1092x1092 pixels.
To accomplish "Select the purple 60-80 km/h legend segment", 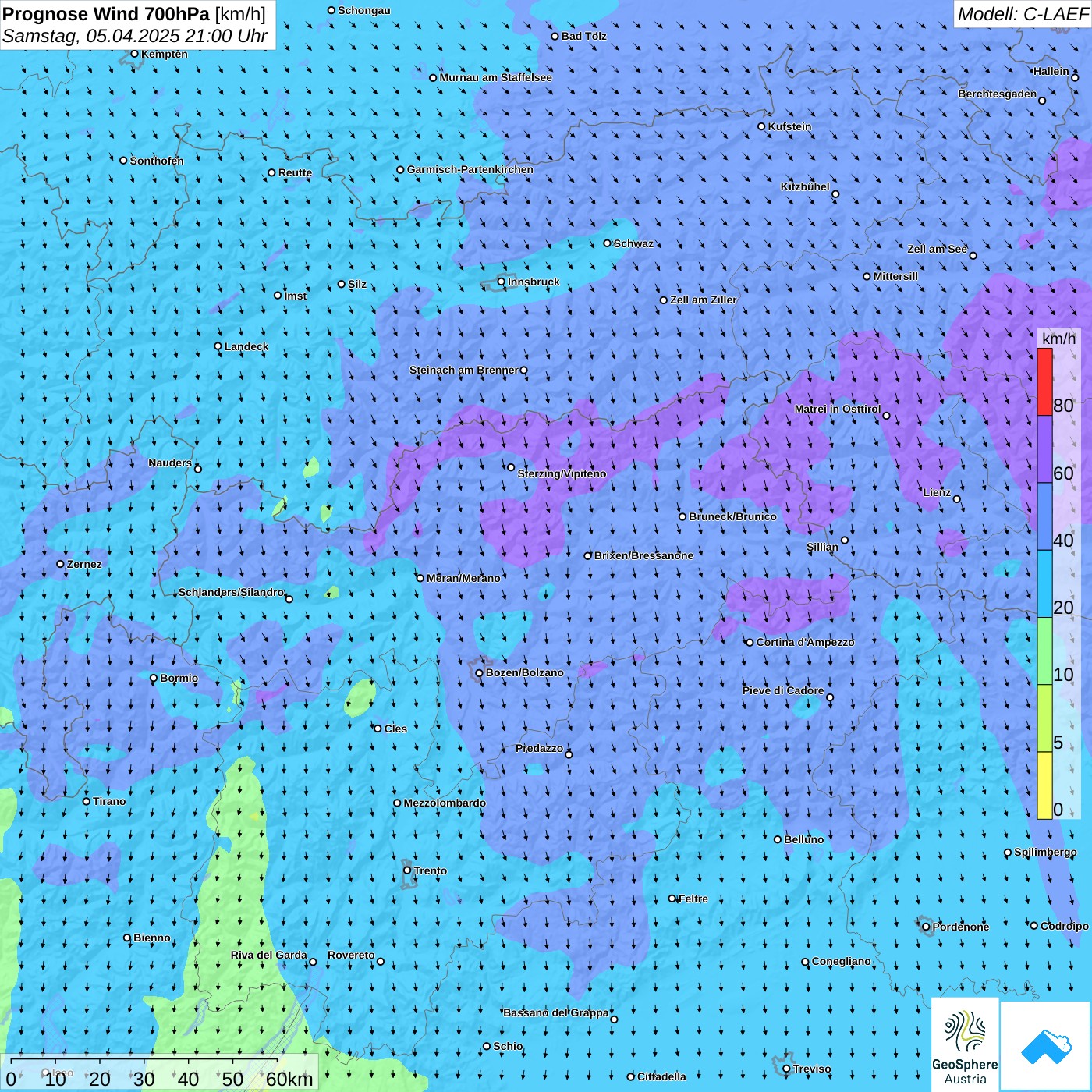I will [1044, 449].
